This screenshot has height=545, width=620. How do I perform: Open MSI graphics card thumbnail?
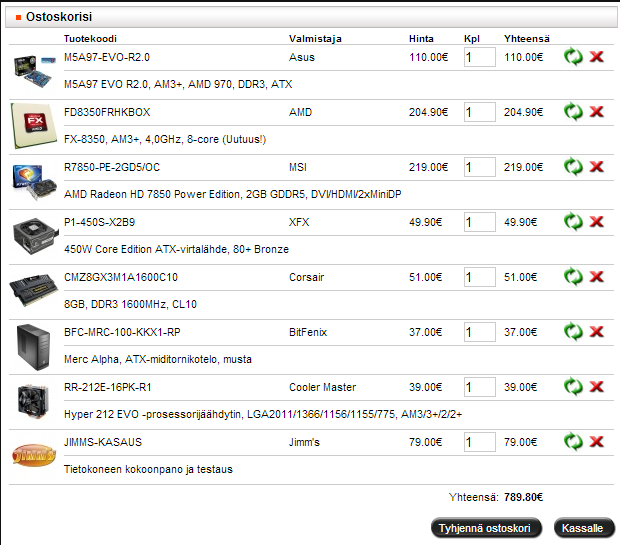(x=34, y=182)
